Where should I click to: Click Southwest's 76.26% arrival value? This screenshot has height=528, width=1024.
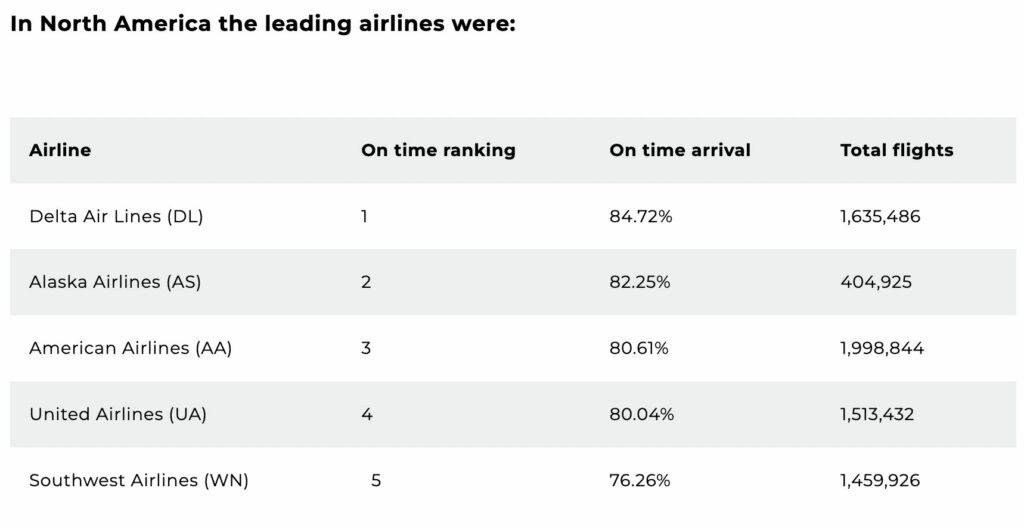640,480
